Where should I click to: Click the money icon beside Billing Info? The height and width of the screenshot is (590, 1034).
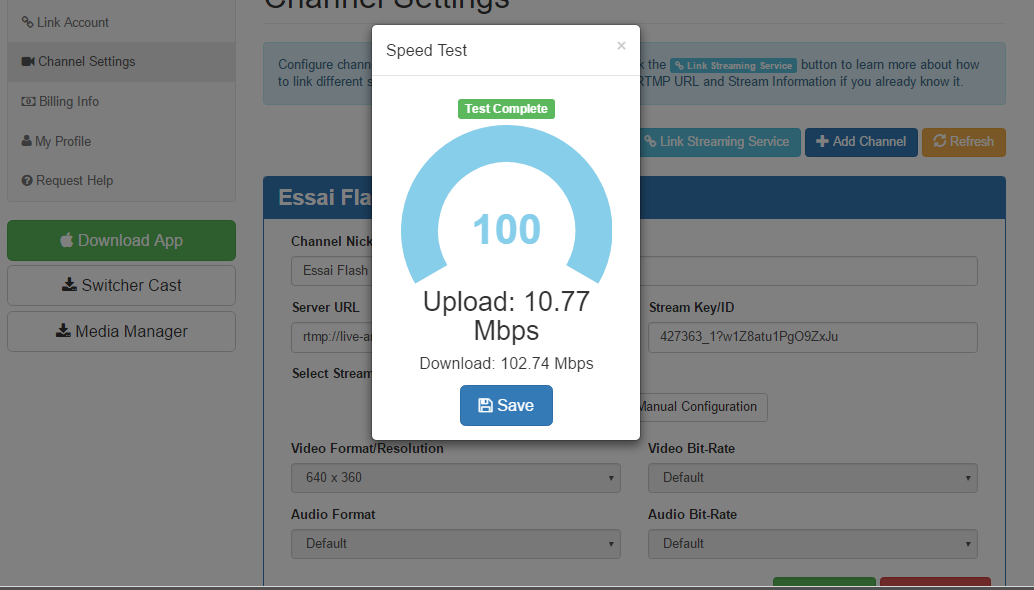[28, 102]
